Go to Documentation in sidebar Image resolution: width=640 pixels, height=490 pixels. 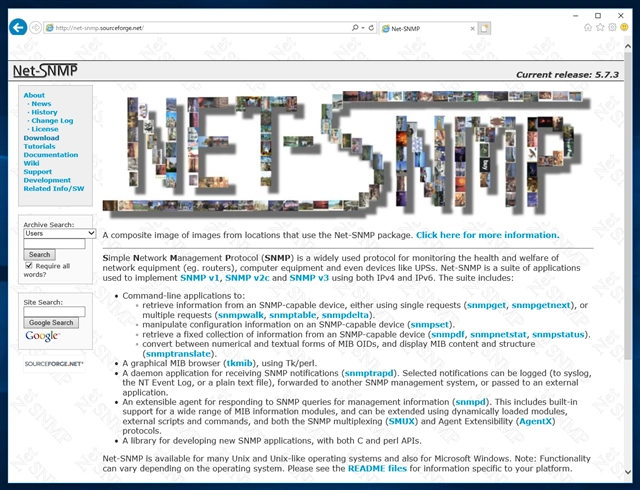click(51, 155)
